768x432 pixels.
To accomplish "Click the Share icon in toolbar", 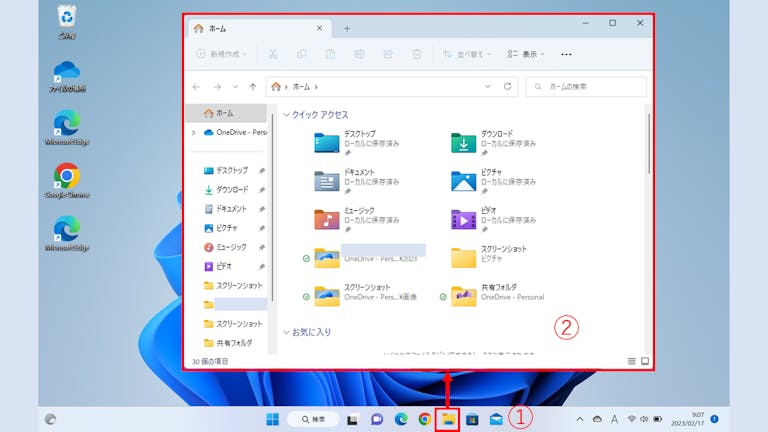I will pos(388,54).
